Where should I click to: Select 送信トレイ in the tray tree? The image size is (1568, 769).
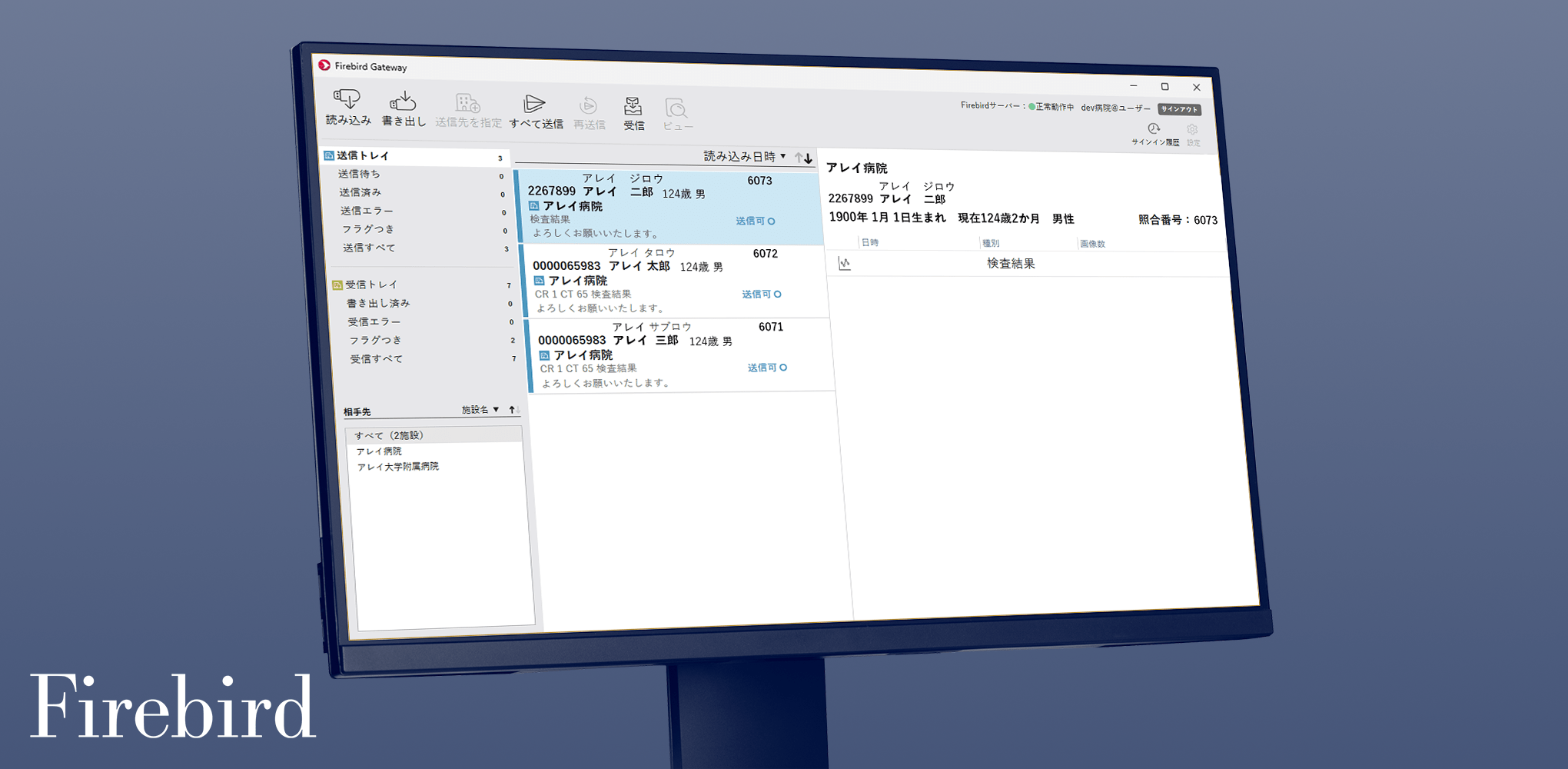414,156
